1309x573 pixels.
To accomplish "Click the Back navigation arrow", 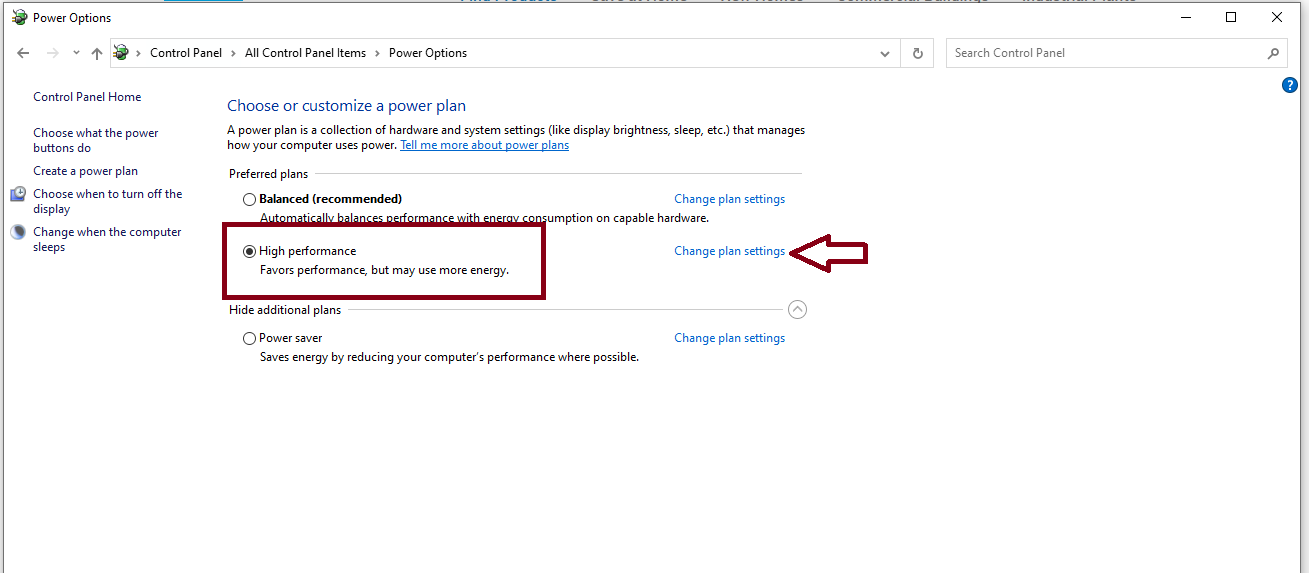I will pyautogui.click(x=24, y=54).
